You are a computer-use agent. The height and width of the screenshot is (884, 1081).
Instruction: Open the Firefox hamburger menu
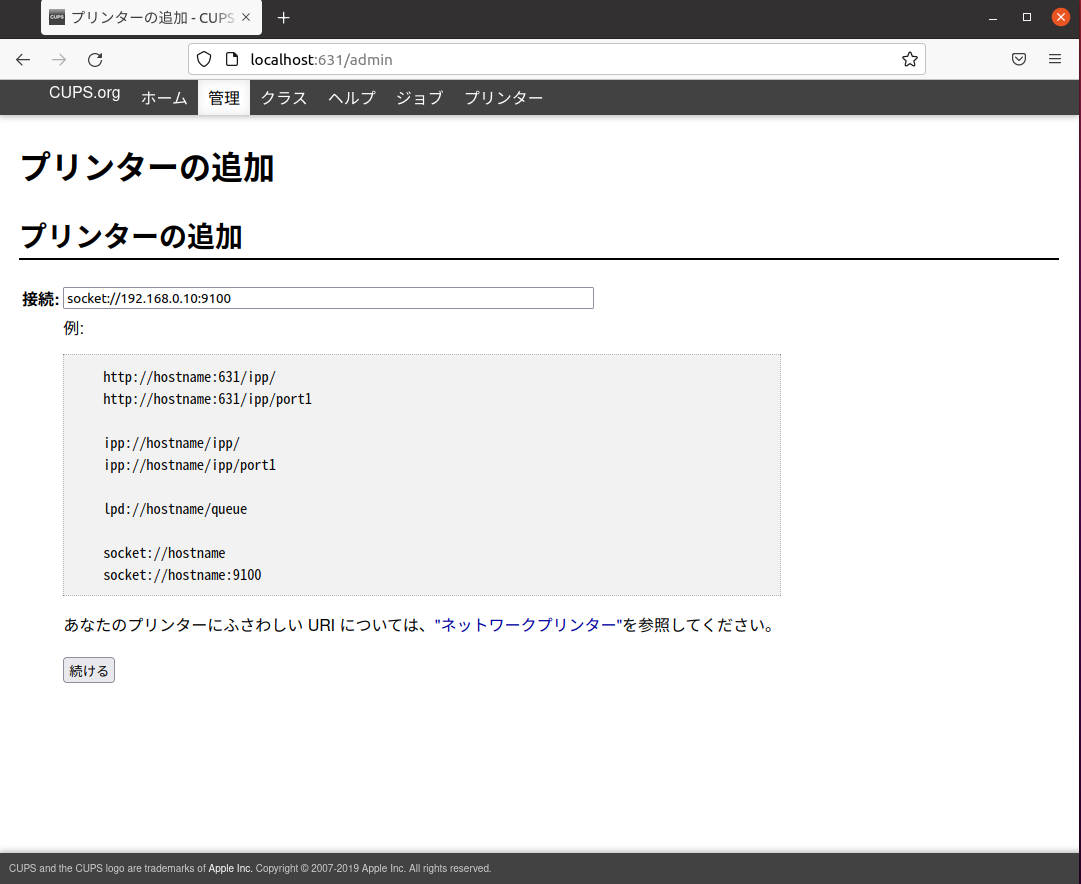click(x=1055, y=59)
